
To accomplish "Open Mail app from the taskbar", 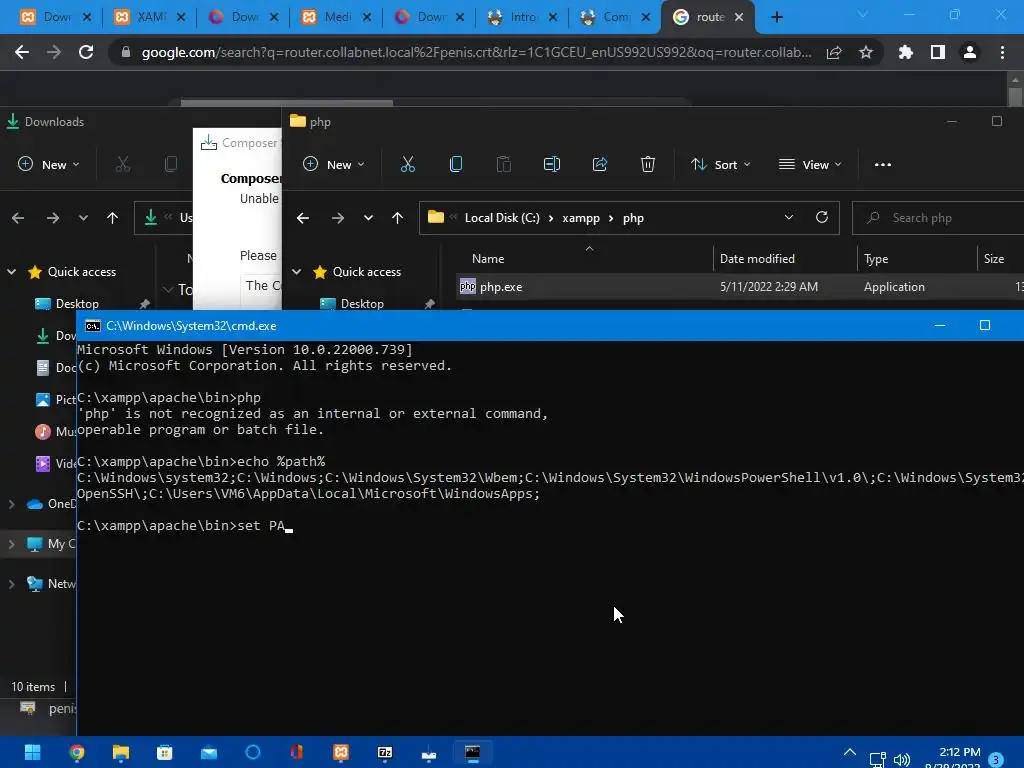I will (x=209, y=752).
